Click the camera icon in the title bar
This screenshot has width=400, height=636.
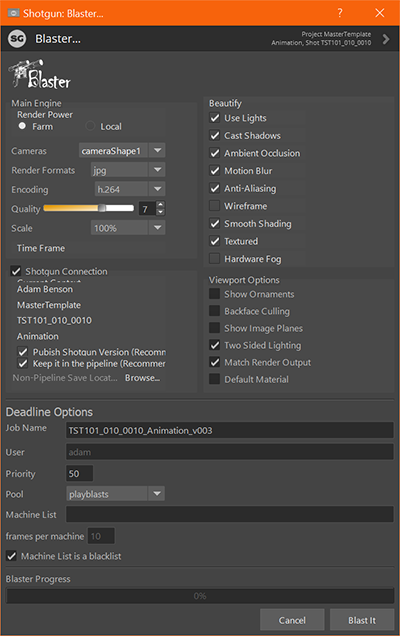13,13
